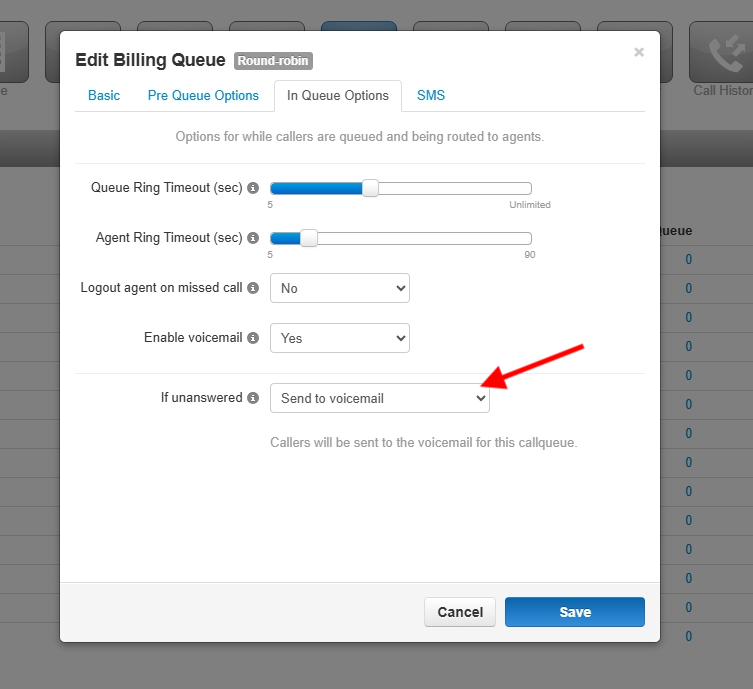Click the Queue Ring Timeout slider handle
This screenshot has height=689, width=753.
(370, 188)
